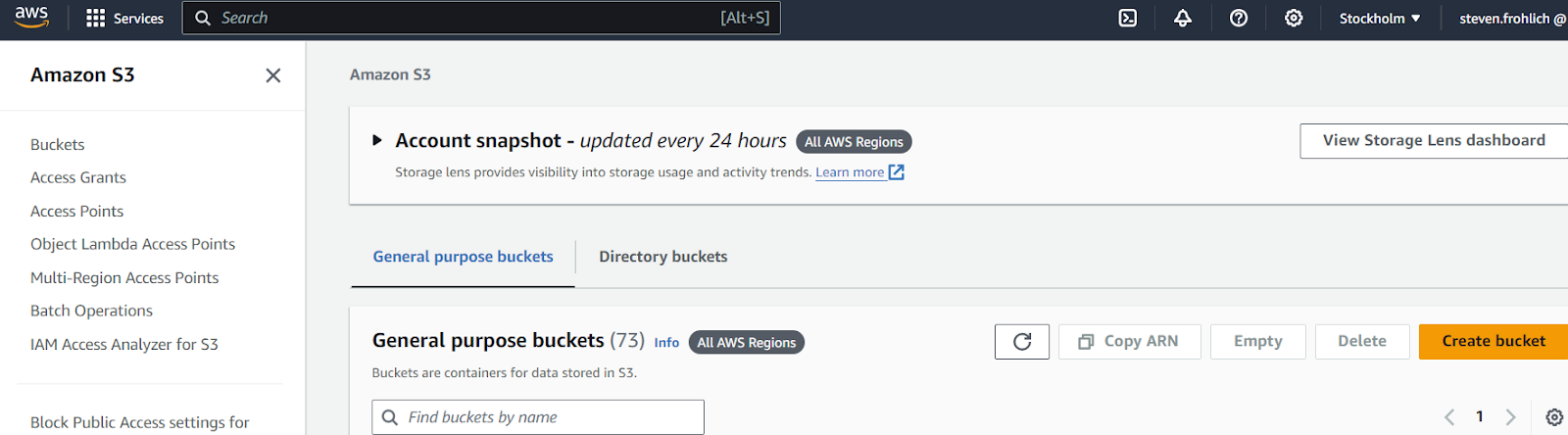Image resolution: width=1568 pixels, height=435 pixels.
Task: Click All AWS Regions badge beside bucket count
Action: point(747,343)
